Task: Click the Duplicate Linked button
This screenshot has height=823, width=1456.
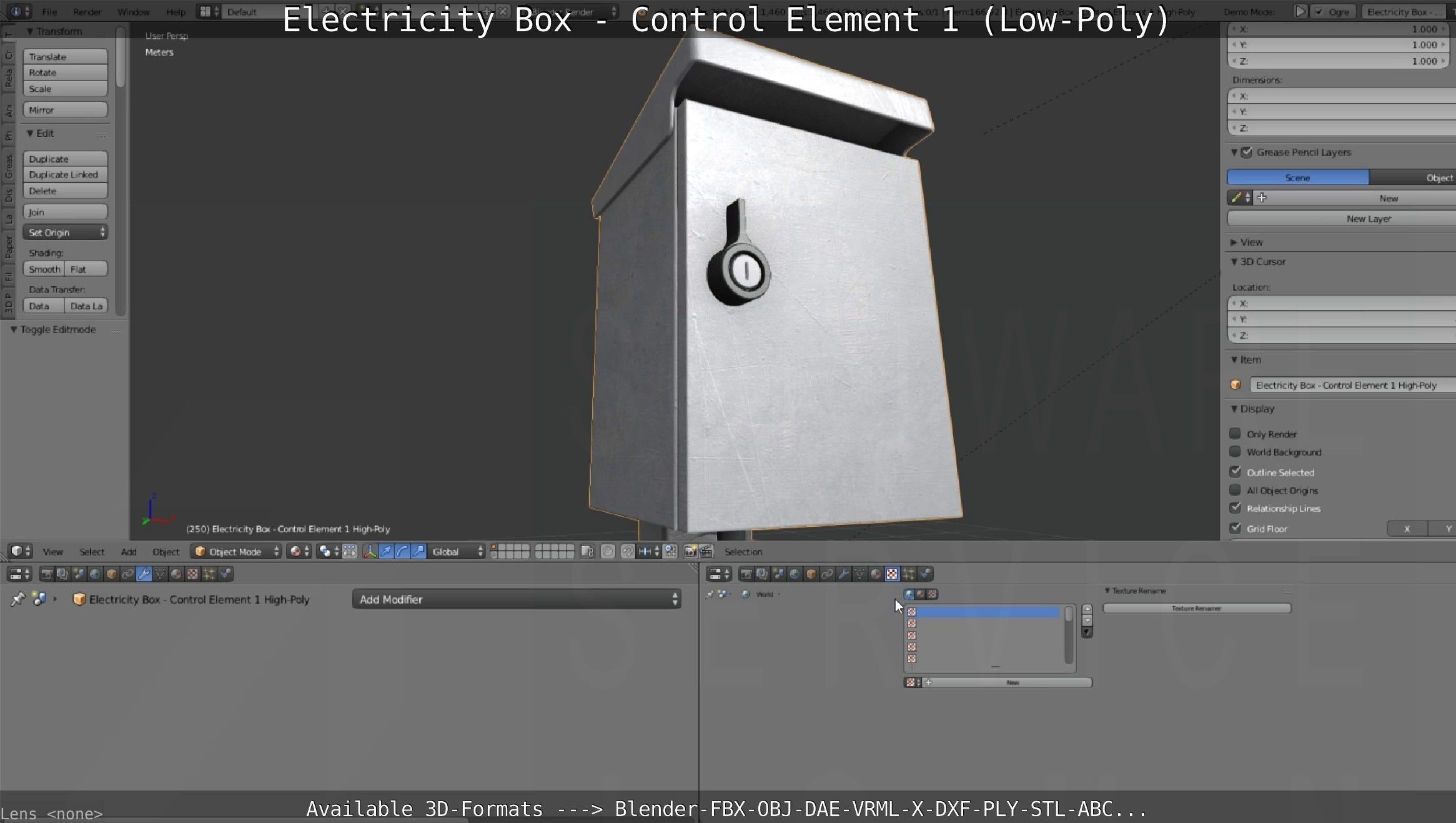Action: pyautogui.click(x=66, y=174)
